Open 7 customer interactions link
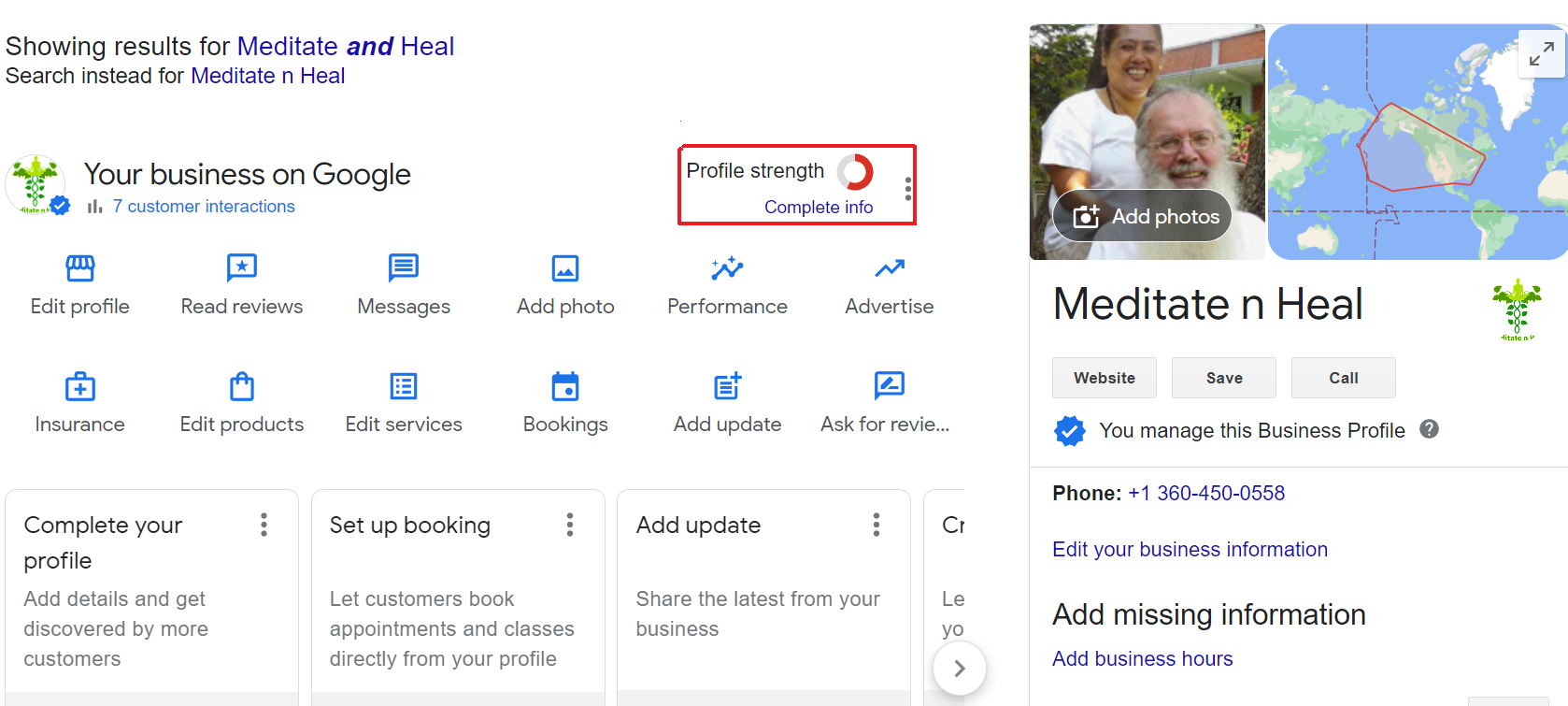 204,206
